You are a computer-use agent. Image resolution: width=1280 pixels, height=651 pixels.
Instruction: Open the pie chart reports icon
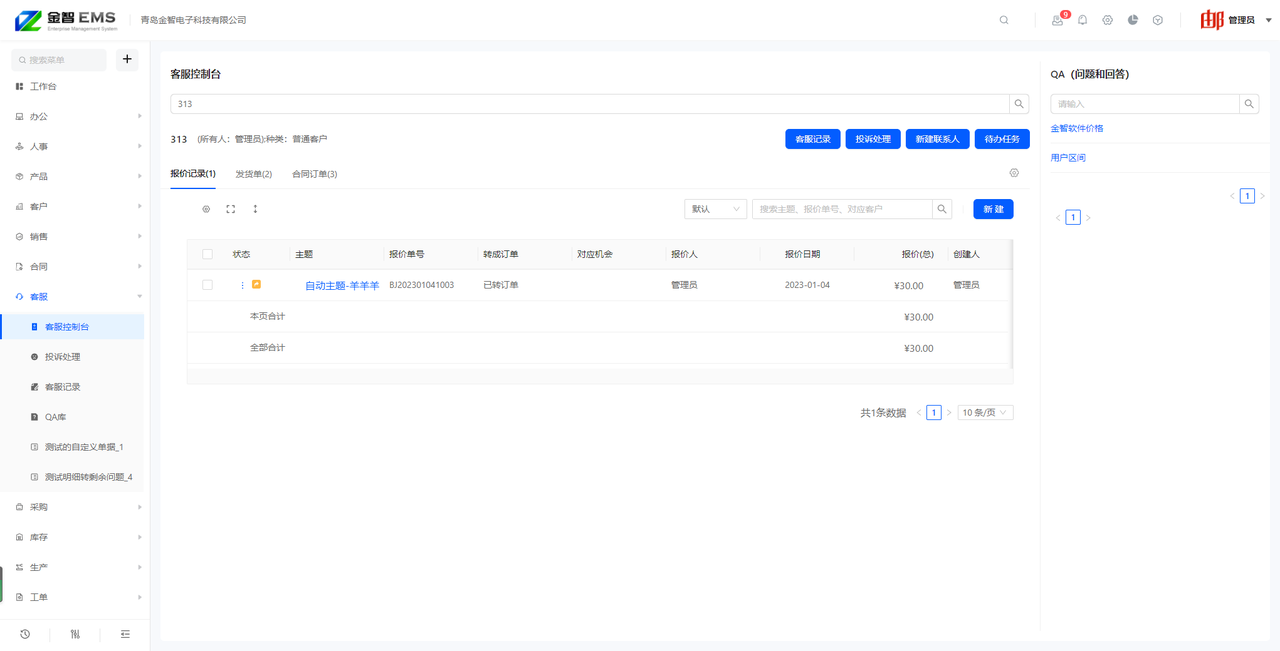point(1133,20)
